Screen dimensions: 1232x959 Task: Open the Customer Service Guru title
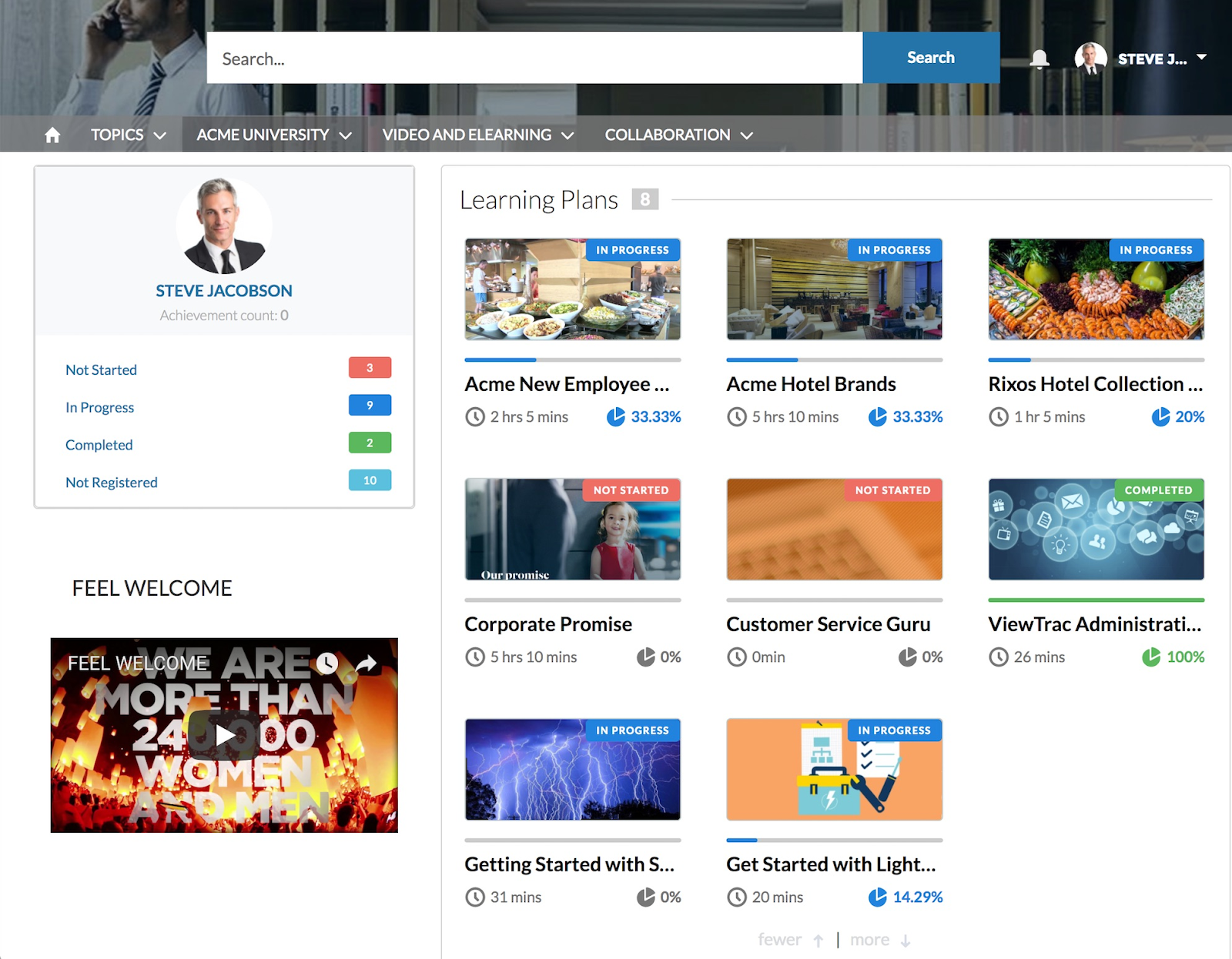click(829, 624)
